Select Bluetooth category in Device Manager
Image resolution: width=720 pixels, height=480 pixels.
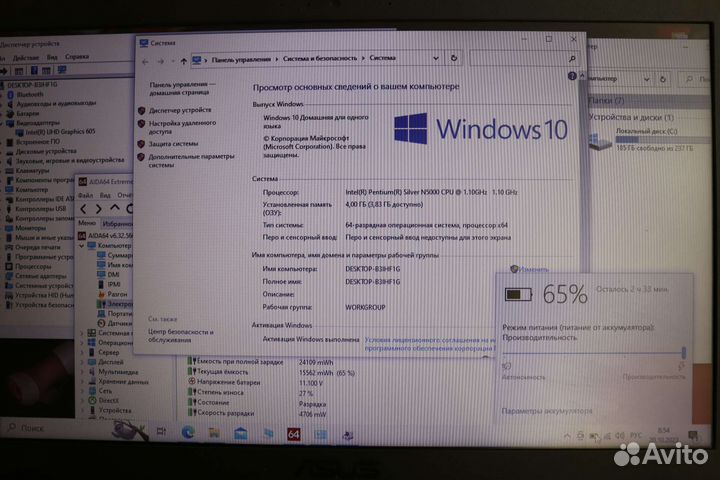(30, 95)
